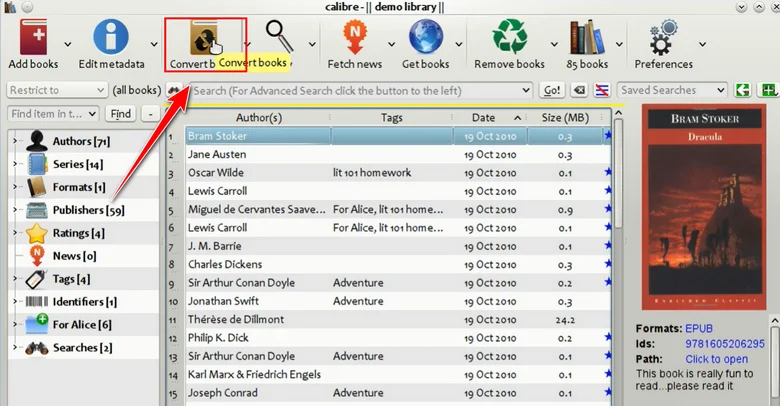Select the Searches binoculars icon
Viewport: 780px width, 406px height.
37,348
